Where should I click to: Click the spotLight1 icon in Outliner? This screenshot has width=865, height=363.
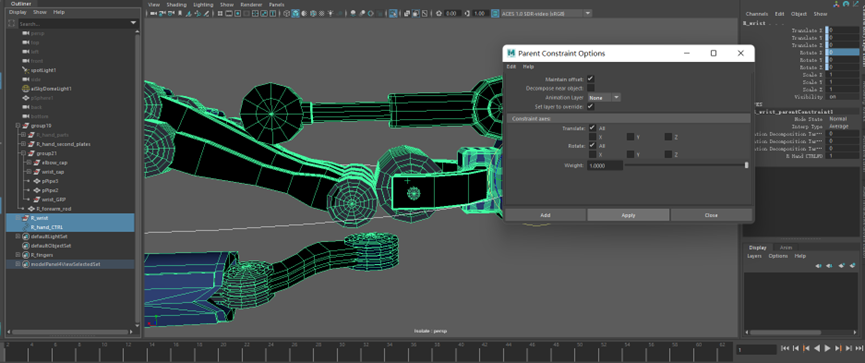point(25,70)
